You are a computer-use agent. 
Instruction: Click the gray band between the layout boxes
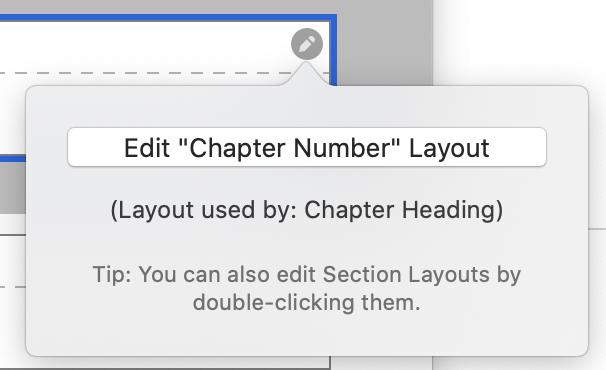12,188
